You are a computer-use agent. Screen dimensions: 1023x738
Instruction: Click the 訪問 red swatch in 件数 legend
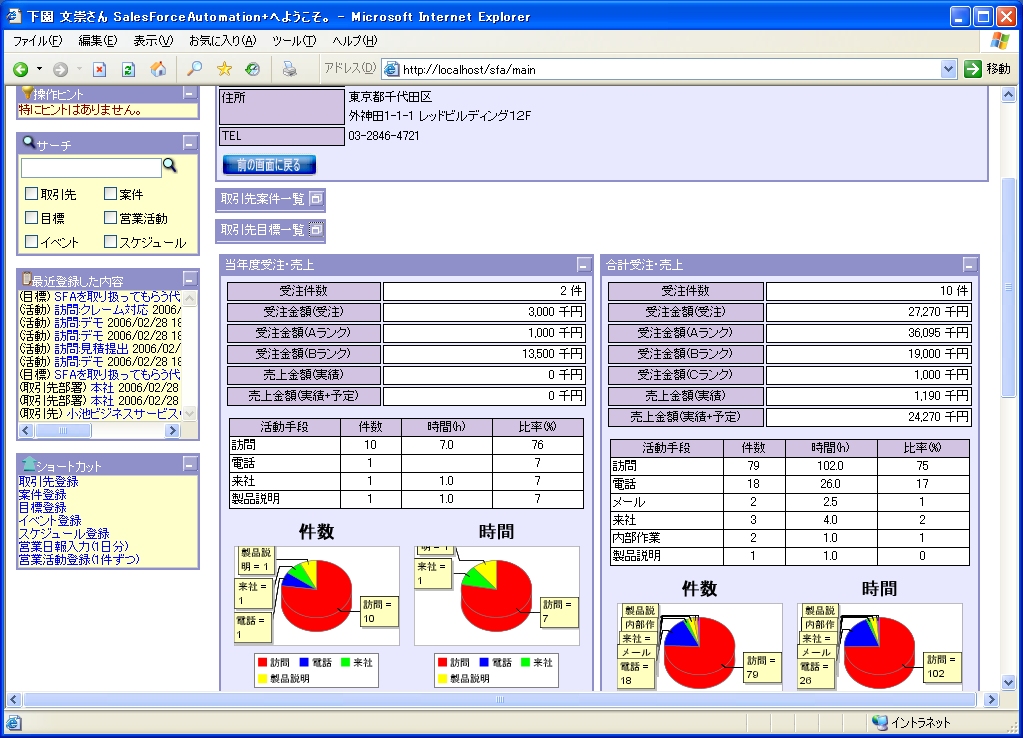(x=262, y=662)
